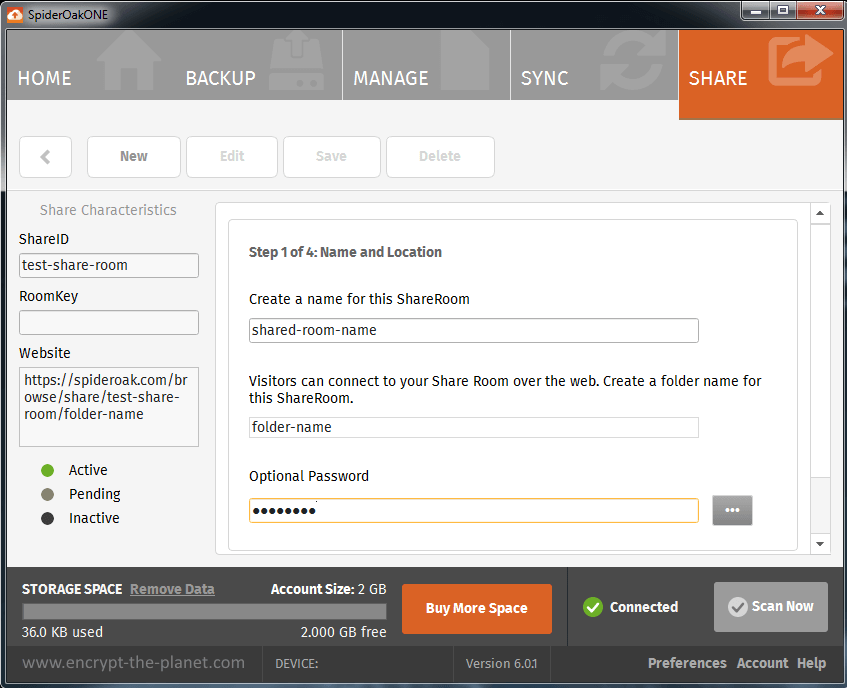Click the ShareRoom name input field
The height and width of the screenshot is (688, 847).
pyautogui.click(x=473, y=330)
